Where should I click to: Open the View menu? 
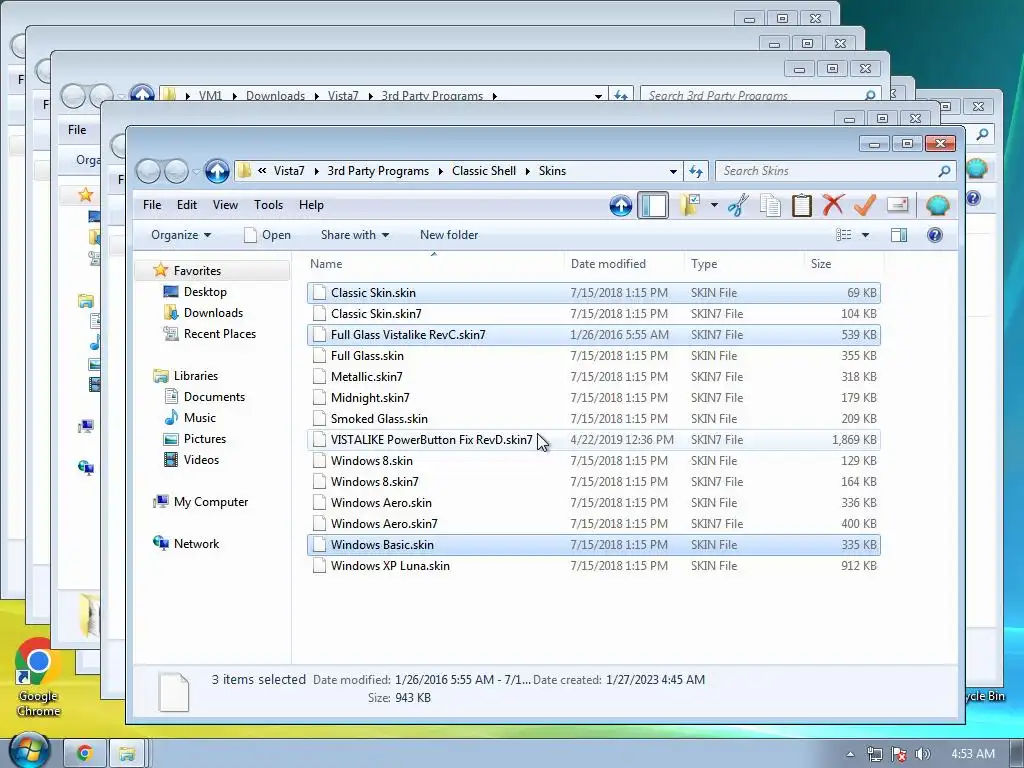click(x=225, y=205)
